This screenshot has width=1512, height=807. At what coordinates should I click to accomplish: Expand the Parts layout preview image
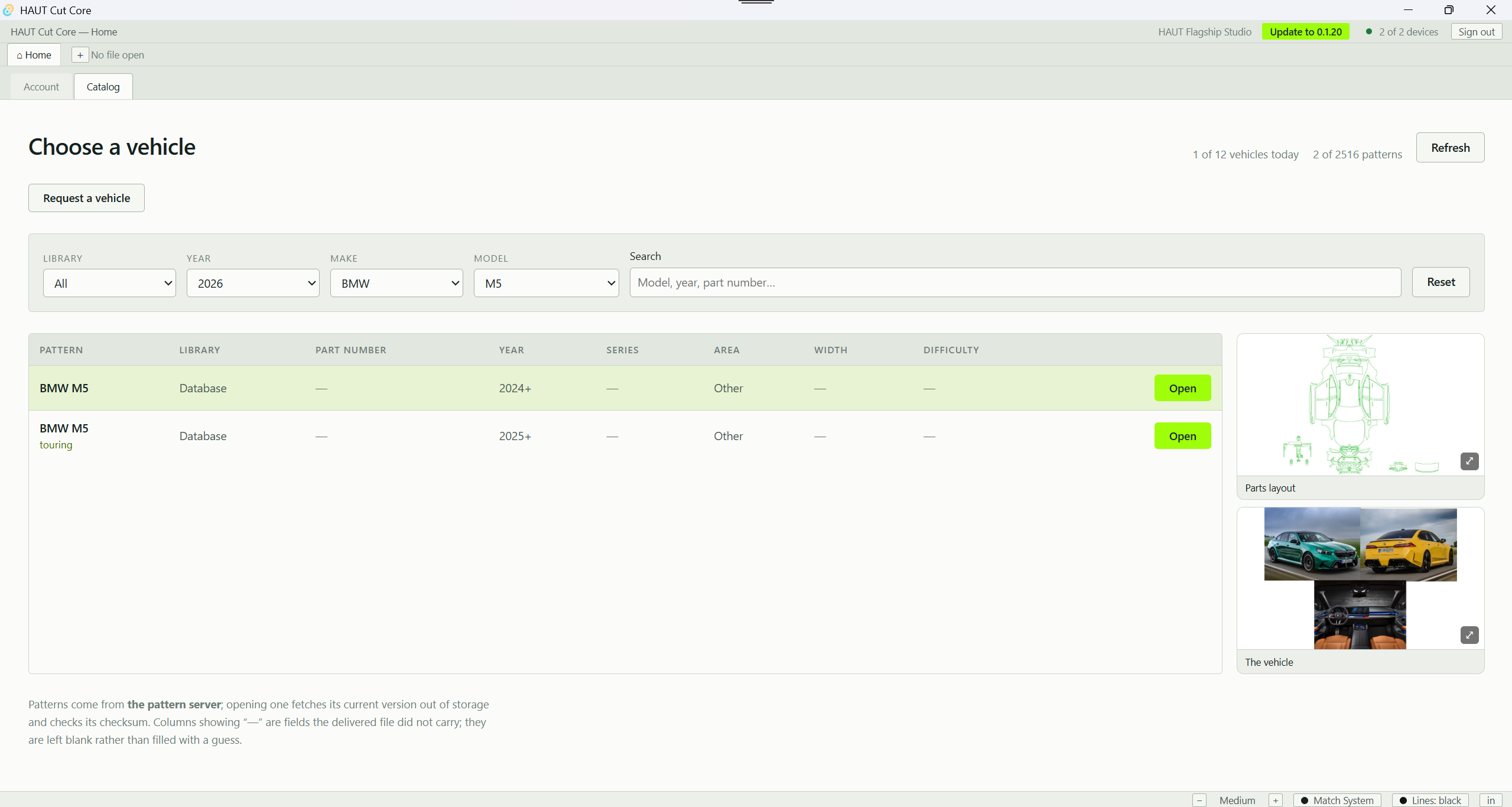pos(1469,461)
